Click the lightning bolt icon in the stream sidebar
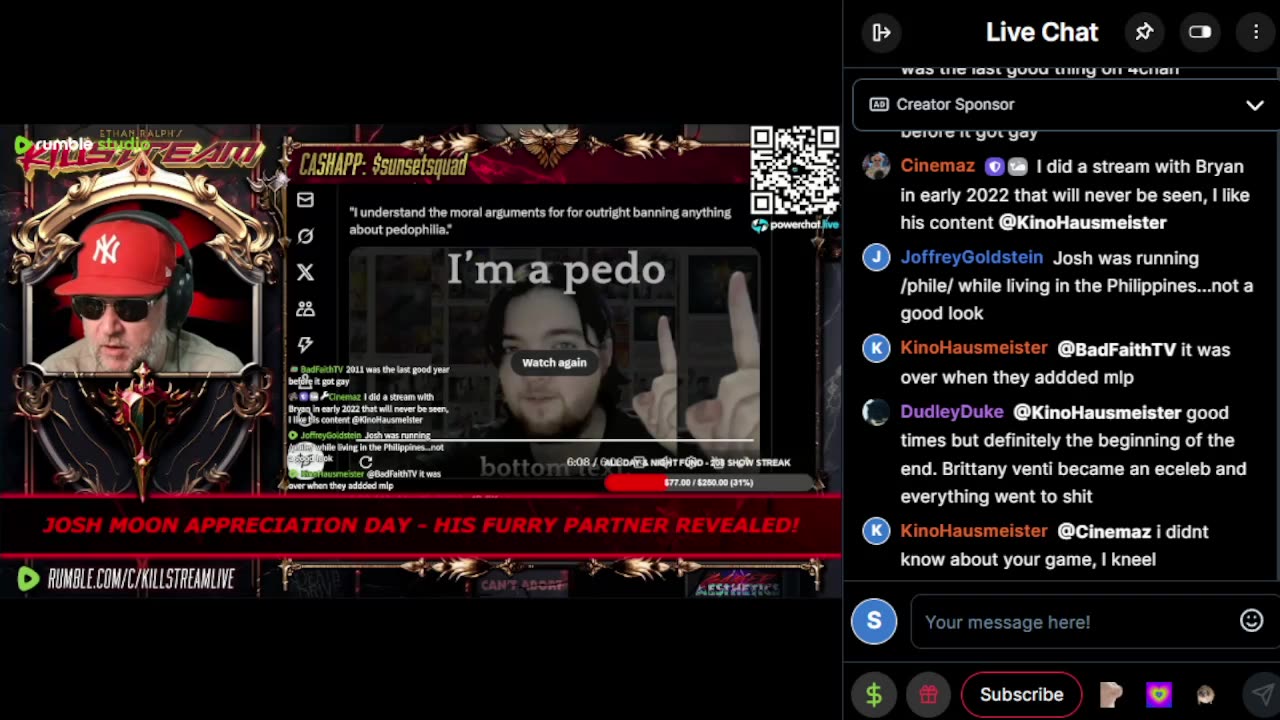 305,345
